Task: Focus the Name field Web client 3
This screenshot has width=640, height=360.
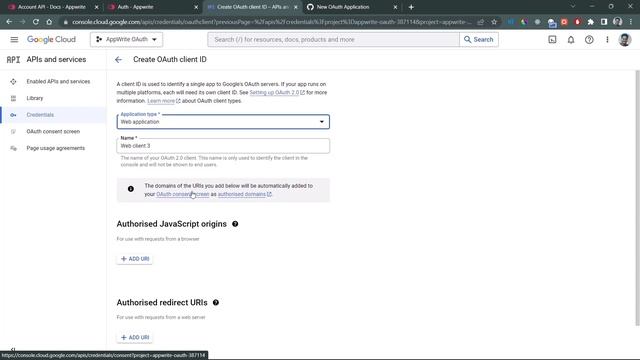Action: tap(223, 146)
